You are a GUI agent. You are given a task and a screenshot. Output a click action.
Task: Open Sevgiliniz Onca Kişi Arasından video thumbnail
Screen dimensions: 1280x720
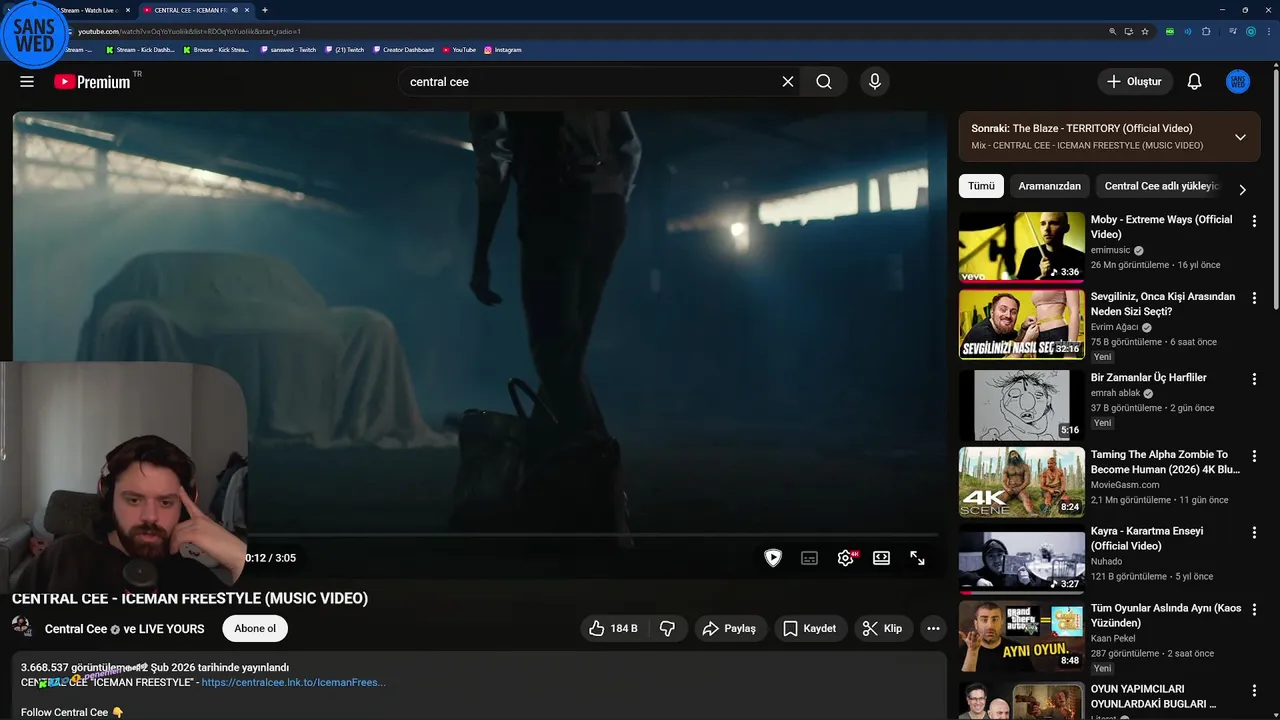click(x=1021, y=324)
